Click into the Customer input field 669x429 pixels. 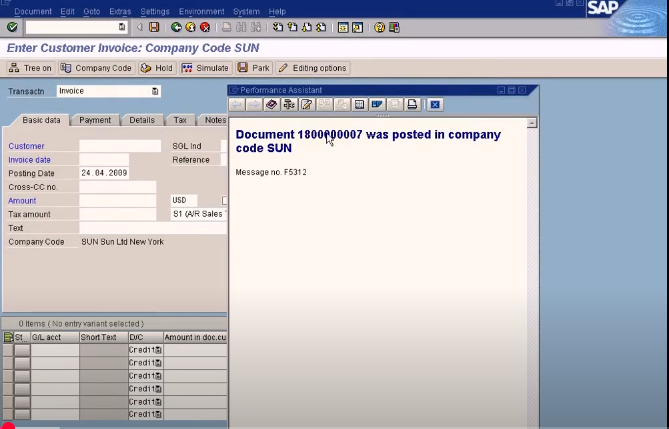(120, 146)
